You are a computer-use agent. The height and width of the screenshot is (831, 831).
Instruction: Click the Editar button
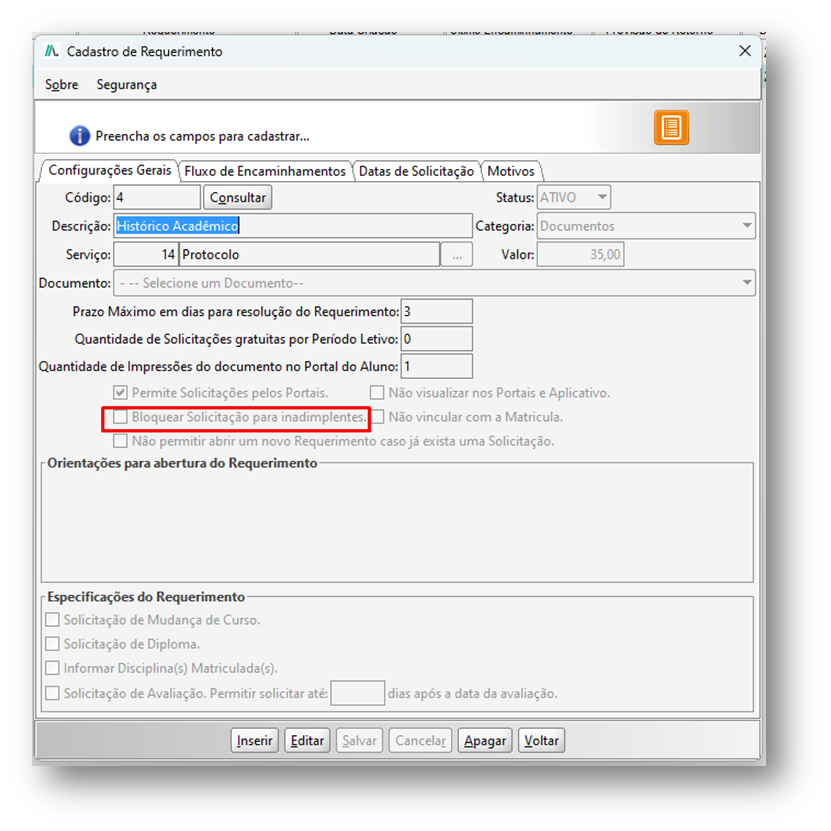pos(307,740)
